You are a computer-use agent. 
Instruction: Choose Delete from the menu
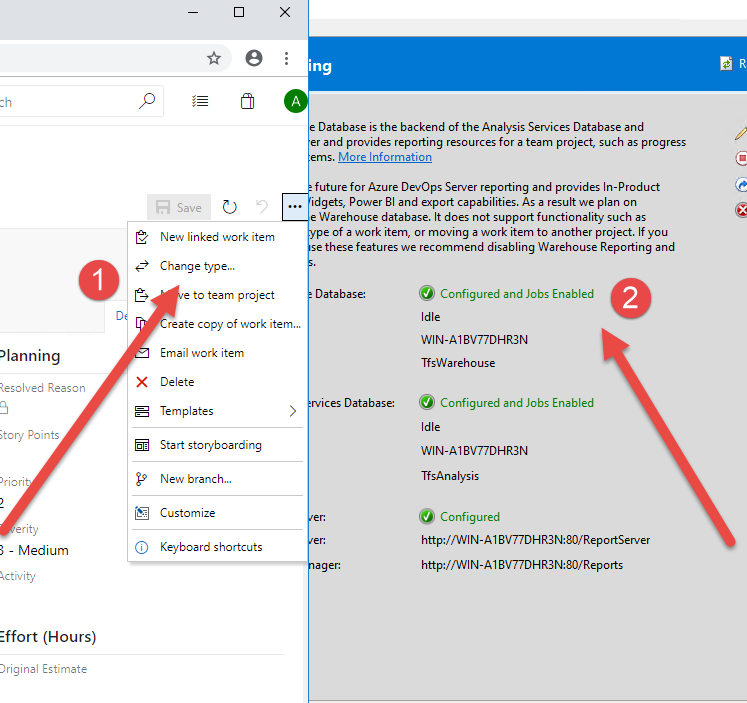click(x=217, y=382)
